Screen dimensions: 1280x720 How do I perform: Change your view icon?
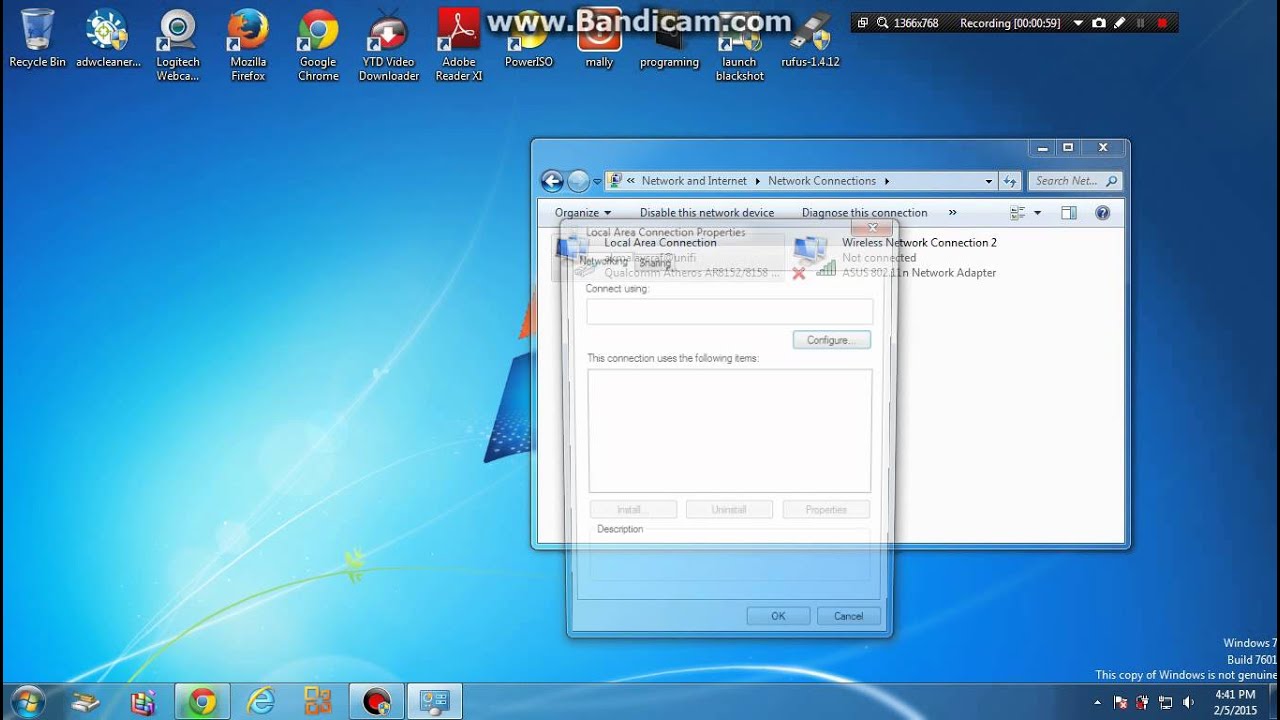click(1018, 213)
